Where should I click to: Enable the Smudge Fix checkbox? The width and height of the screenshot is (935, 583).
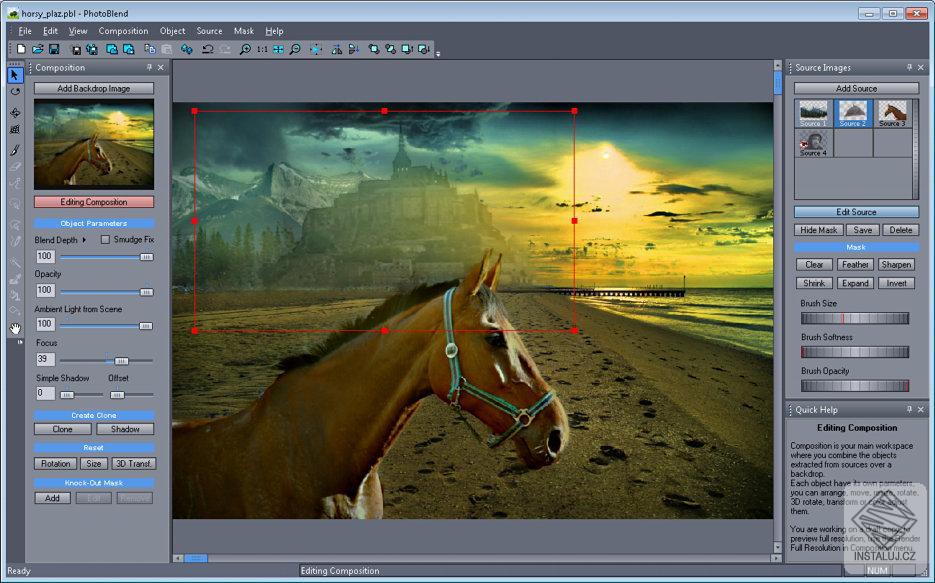point(105,240)
